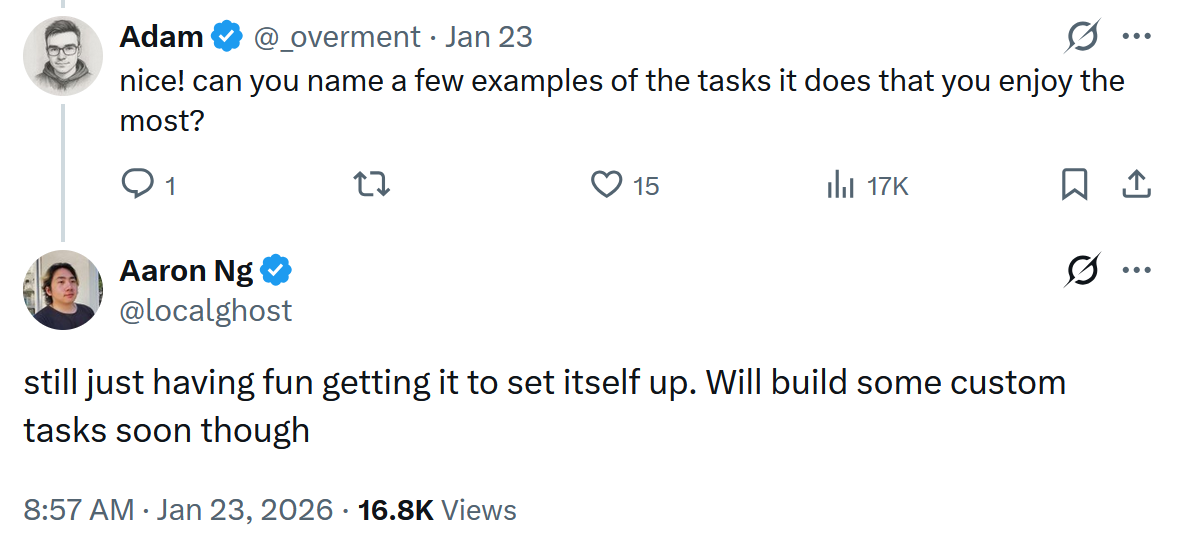1177x545 pixels.
Task: Click the Aaron Ng display name
Action: (x=186, y=271)
